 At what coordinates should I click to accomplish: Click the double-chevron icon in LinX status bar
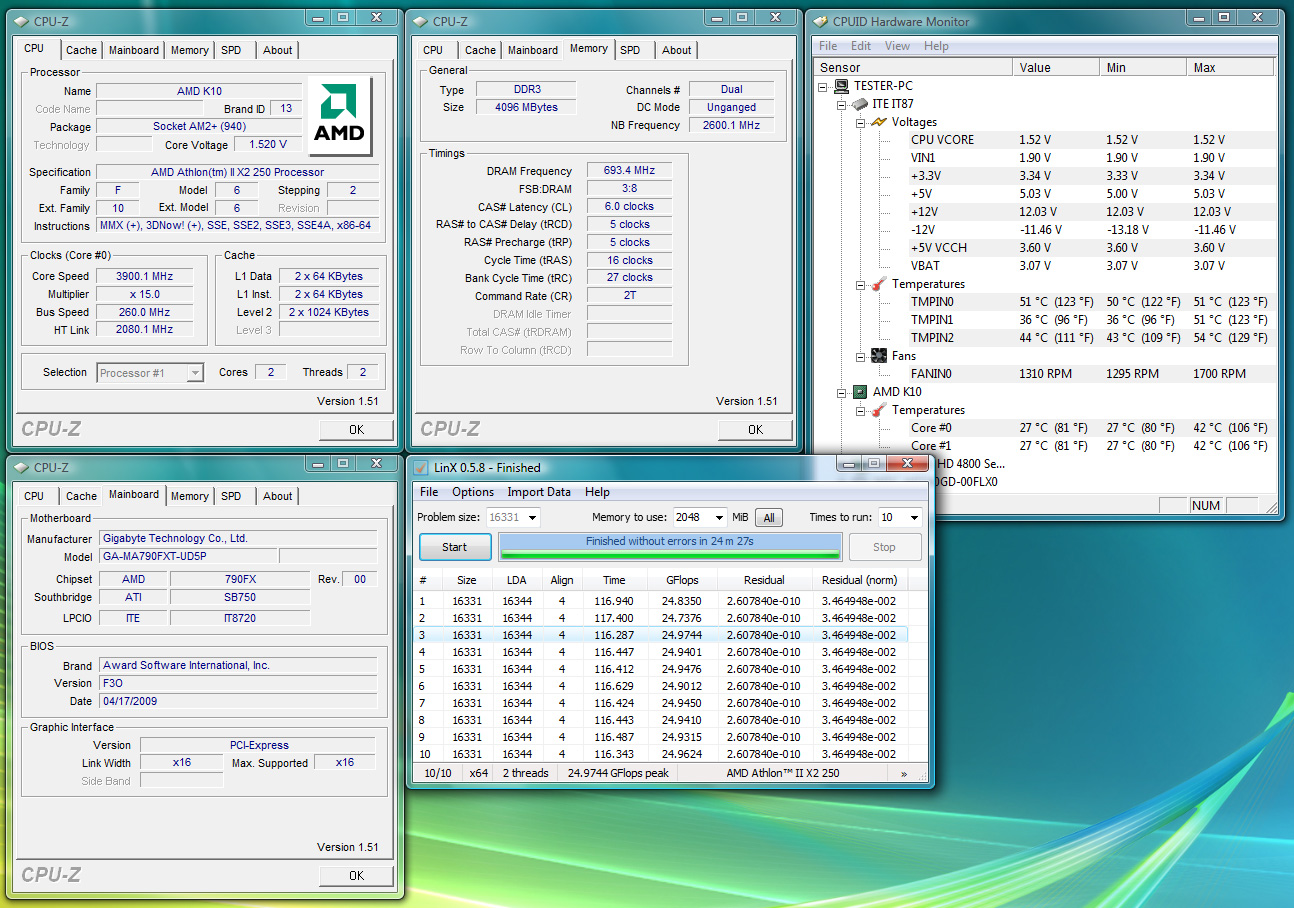[904, 773]
